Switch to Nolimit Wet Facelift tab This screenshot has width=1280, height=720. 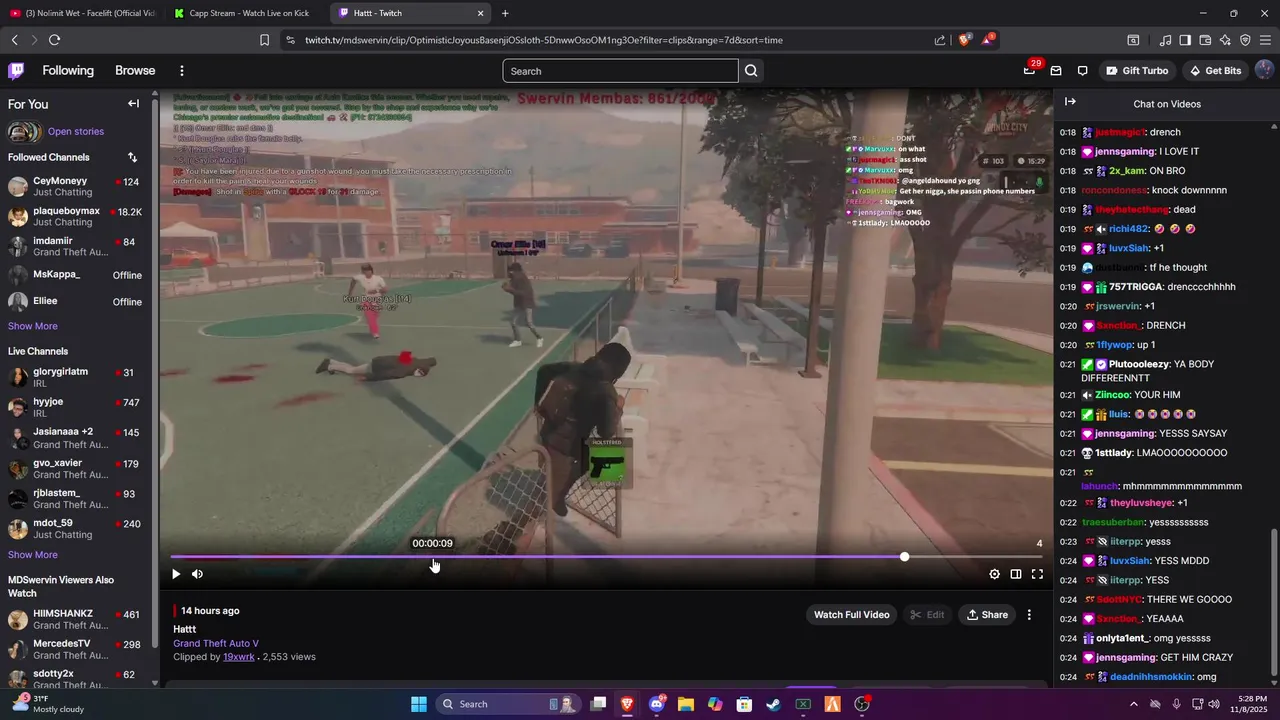click(82, 13)
